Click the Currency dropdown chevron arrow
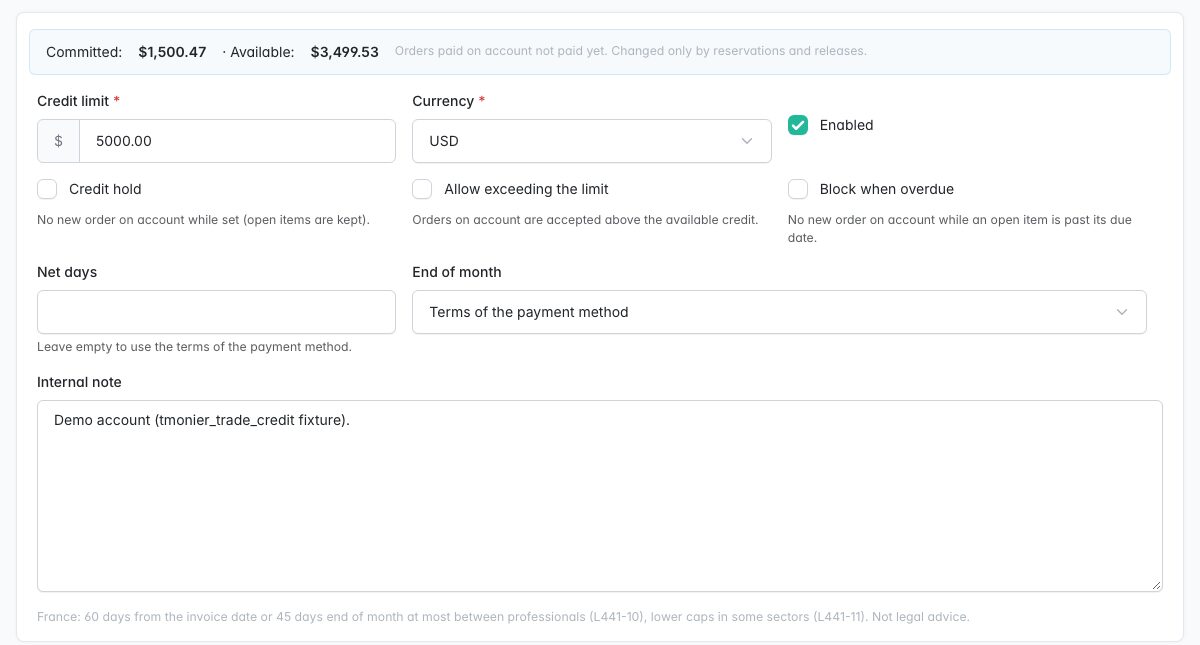Viewport: 1200px width, 645px height. (747, 141)
